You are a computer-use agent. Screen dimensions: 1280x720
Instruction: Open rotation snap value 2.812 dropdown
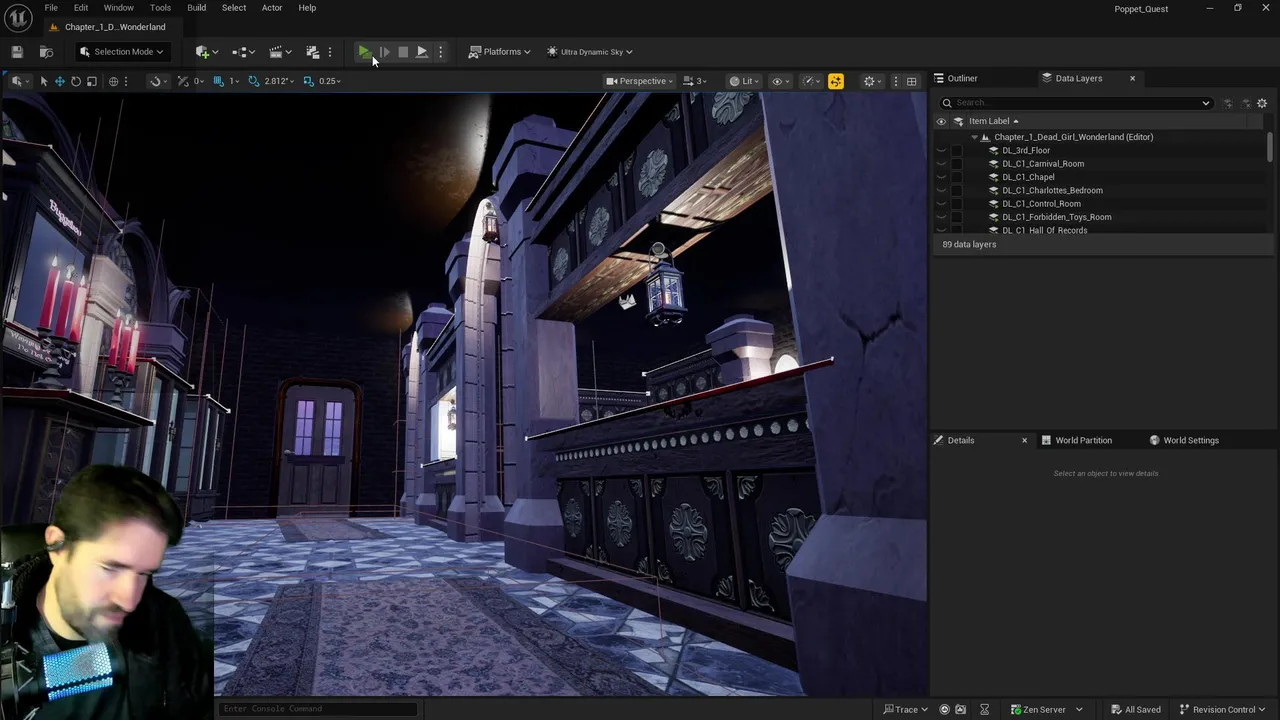pos(280,81)
